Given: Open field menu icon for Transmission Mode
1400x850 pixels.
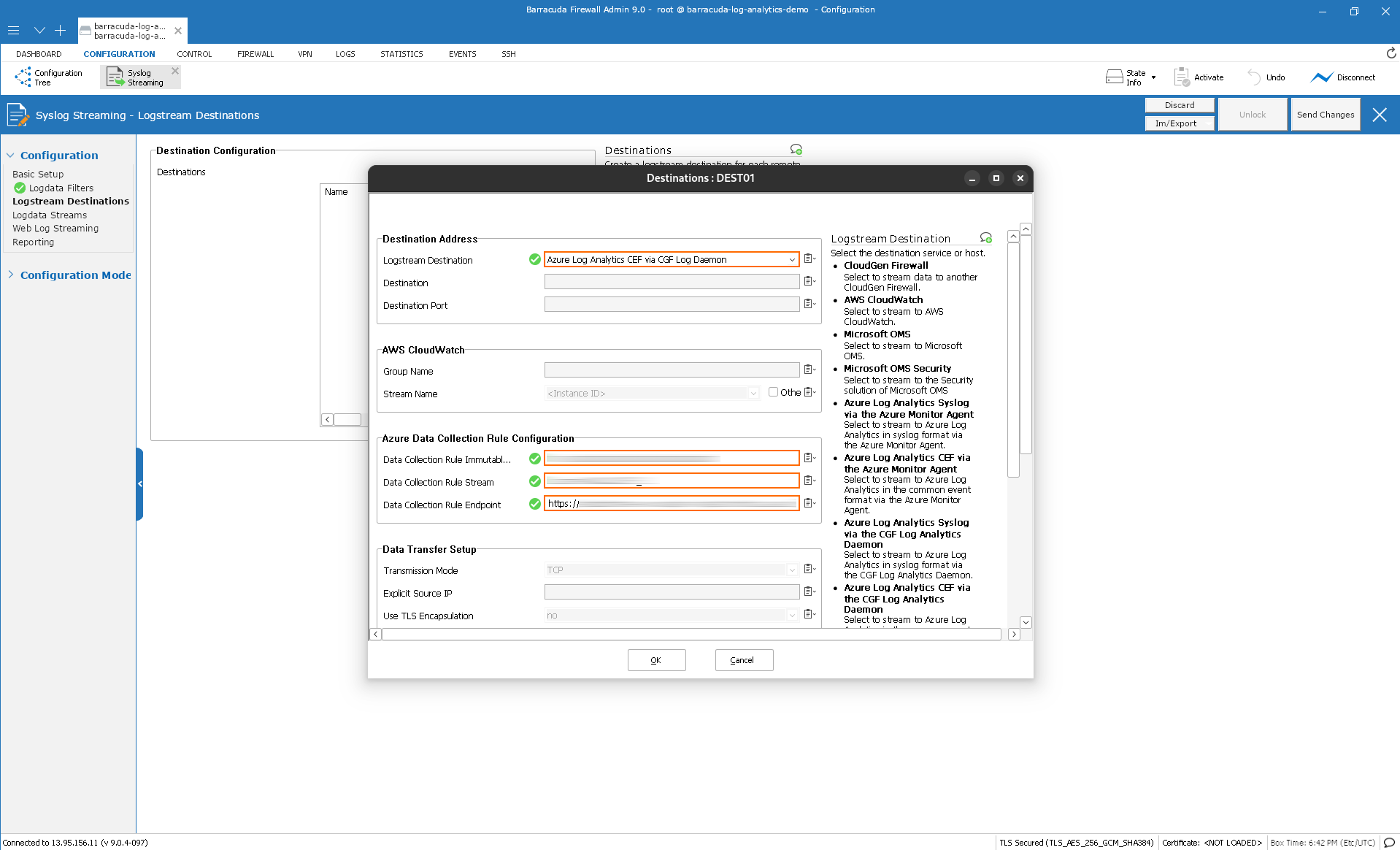Looking at the screenshot, I should pyautogui.click(x=809, y=570).
